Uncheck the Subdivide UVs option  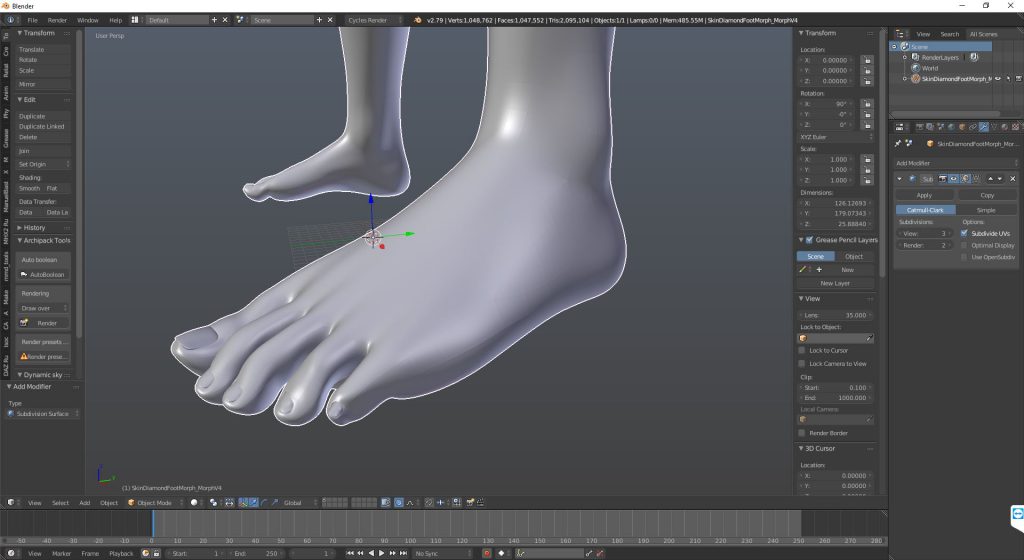pyautogui.click(x=964, y=233)
